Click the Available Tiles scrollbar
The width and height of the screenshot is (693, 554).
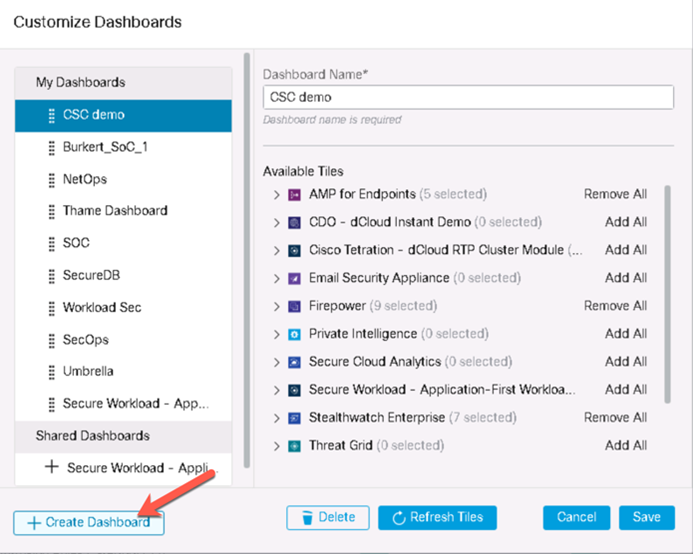[667, 294]
